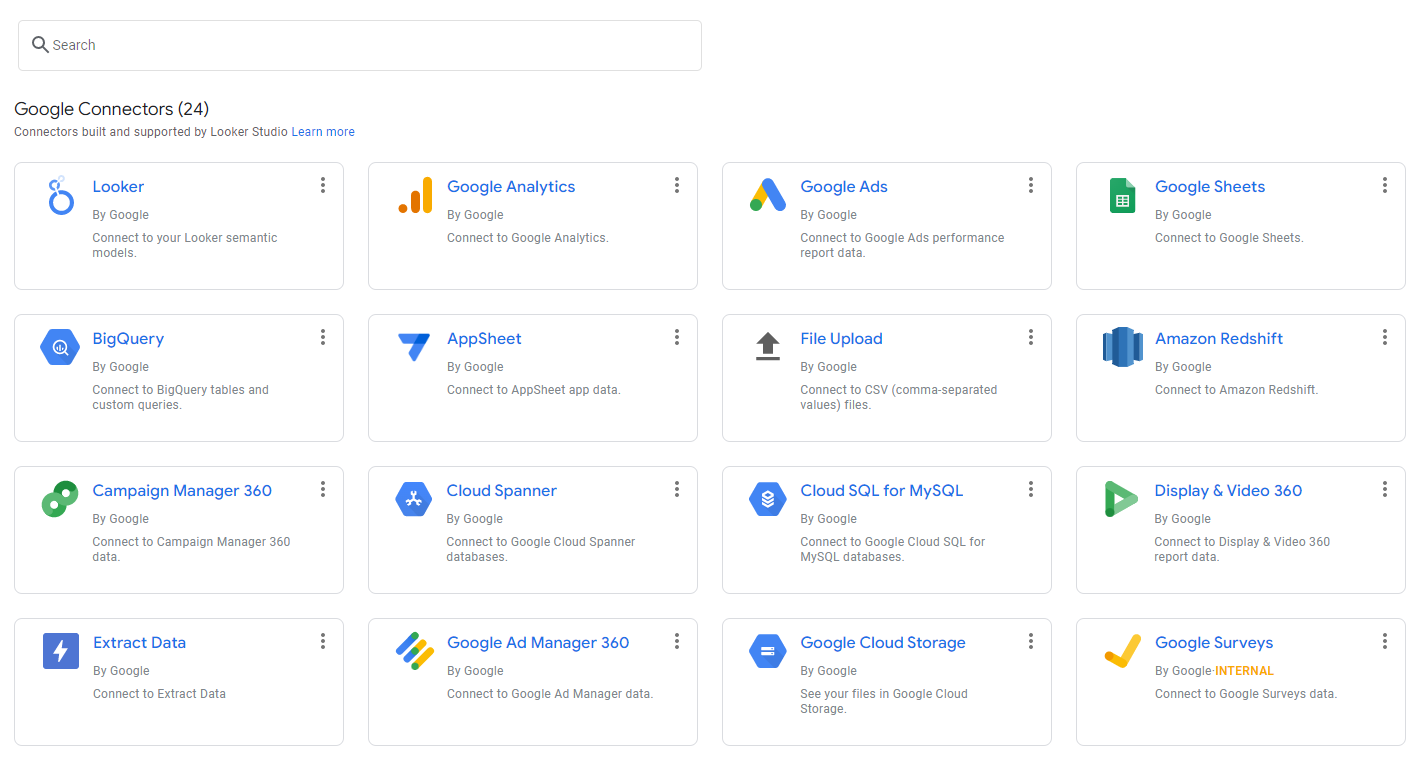This screenshot has width=1419, height=758.
Task: Click "Connect to Google Ads performance report data." text
Action: [902, 245]
